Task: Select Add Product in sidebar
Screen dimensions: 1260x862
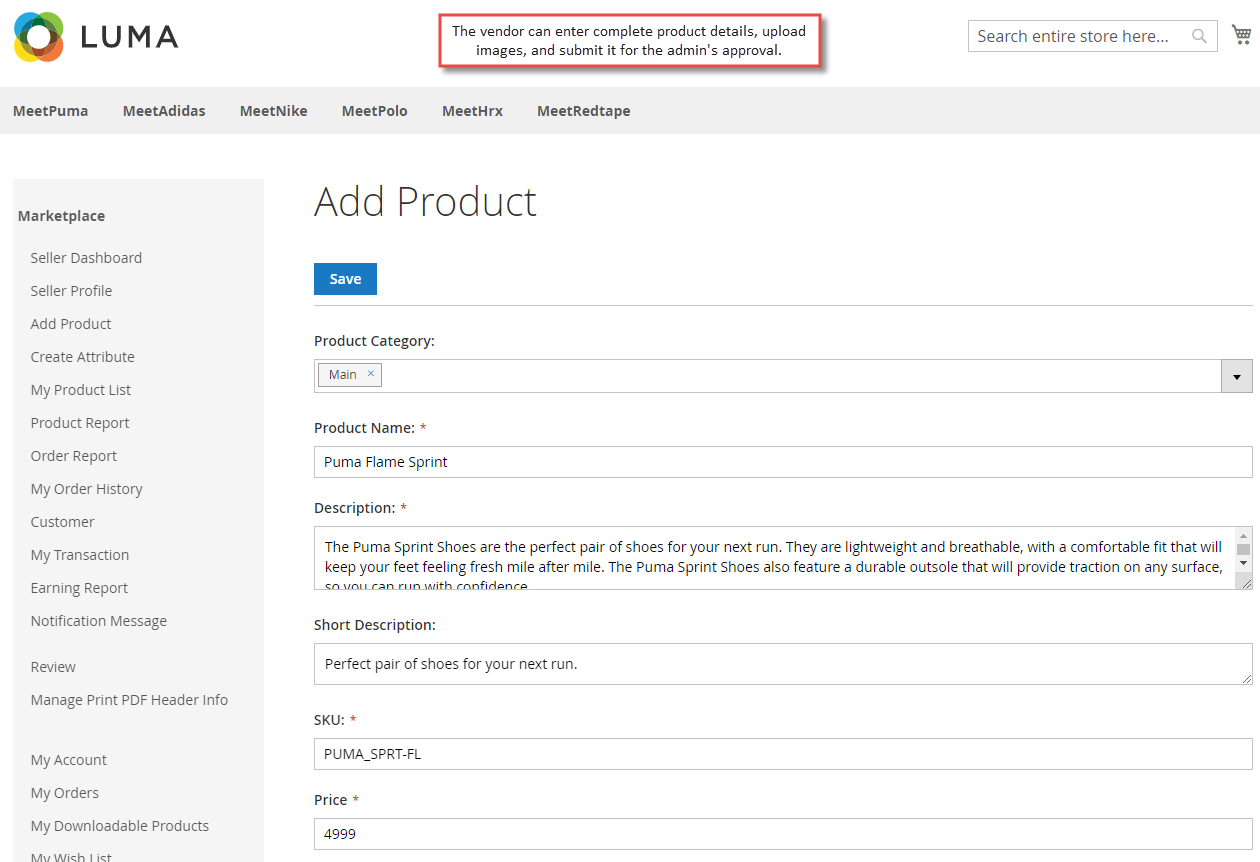Action: tap(71, 324)
